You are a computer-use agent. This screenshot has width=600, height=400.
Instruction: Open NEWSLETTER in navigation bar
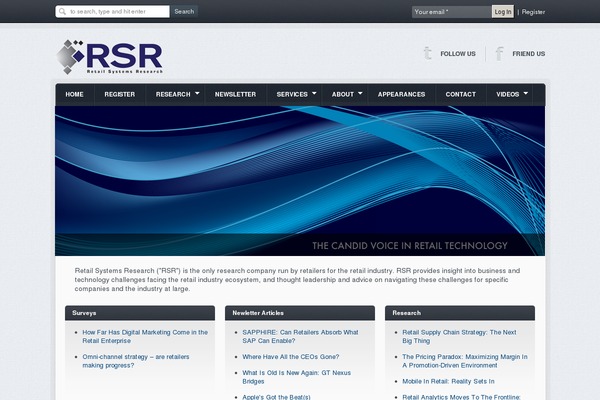(x=235, y=95)
